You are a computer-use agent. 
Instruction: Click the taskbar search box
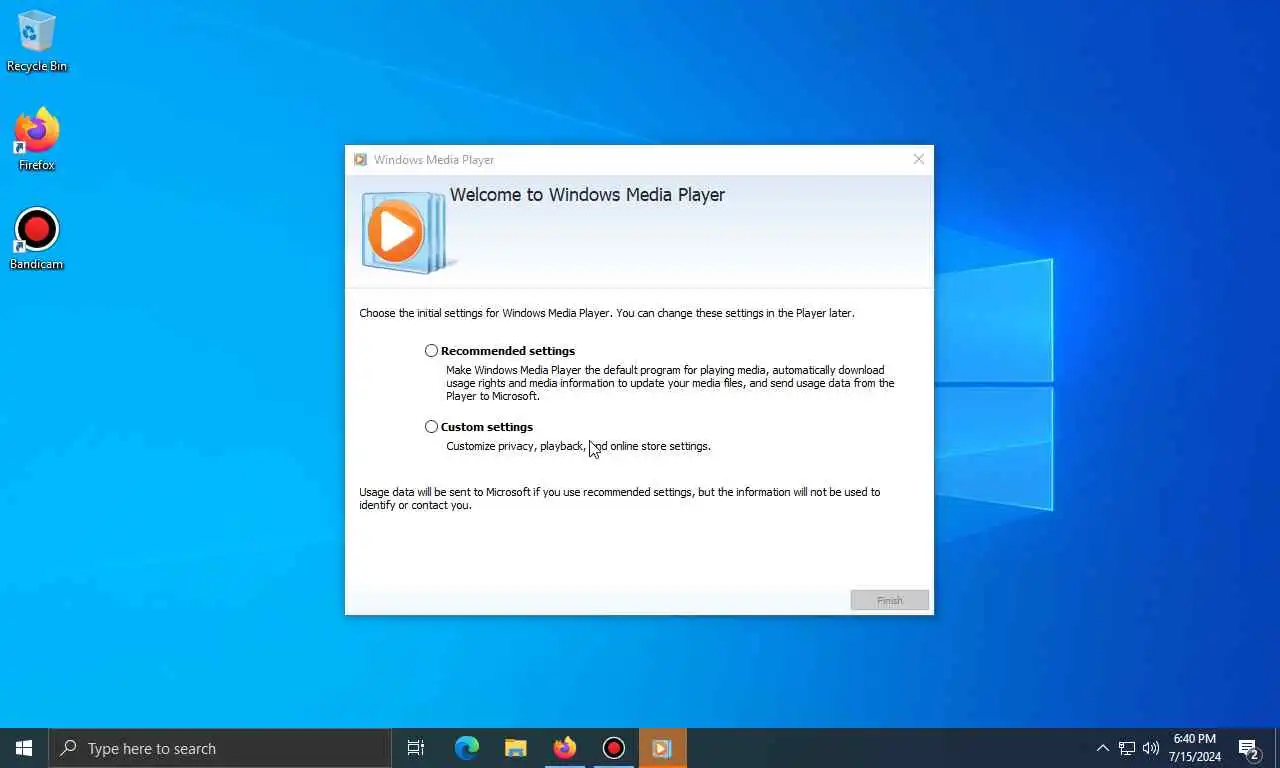click(219, 748)
